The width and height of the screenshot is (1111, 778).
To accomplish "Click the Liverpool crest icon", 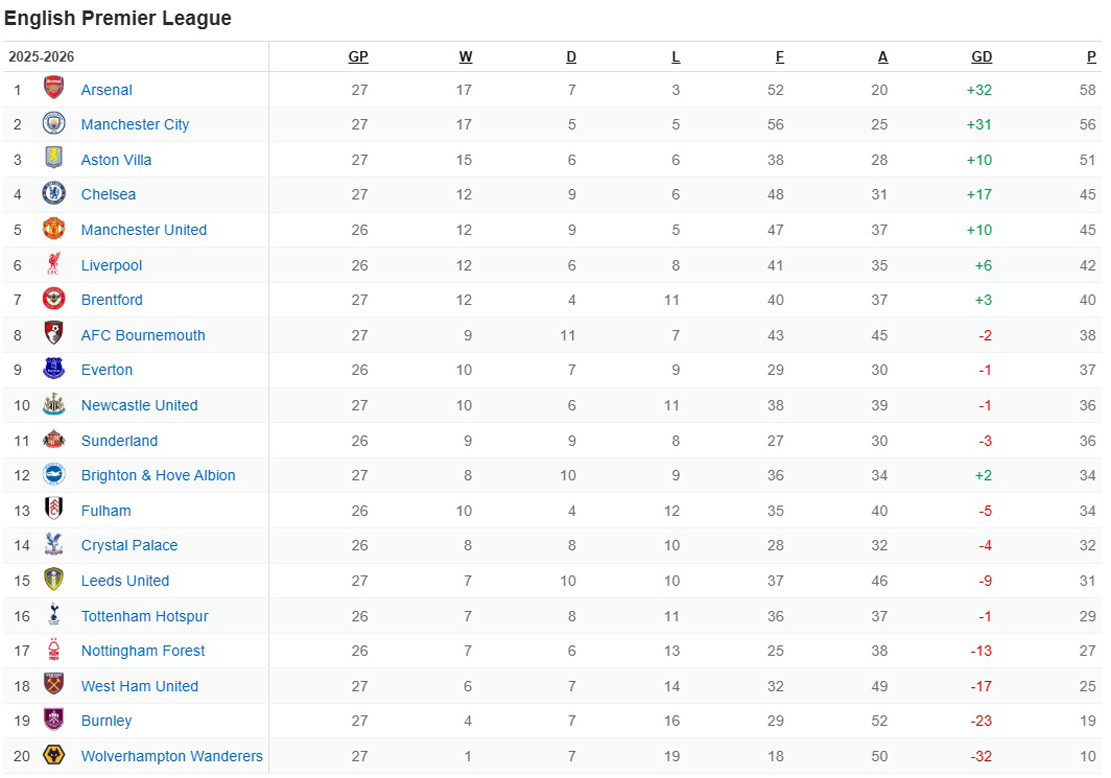I will (x=54, y=265).
